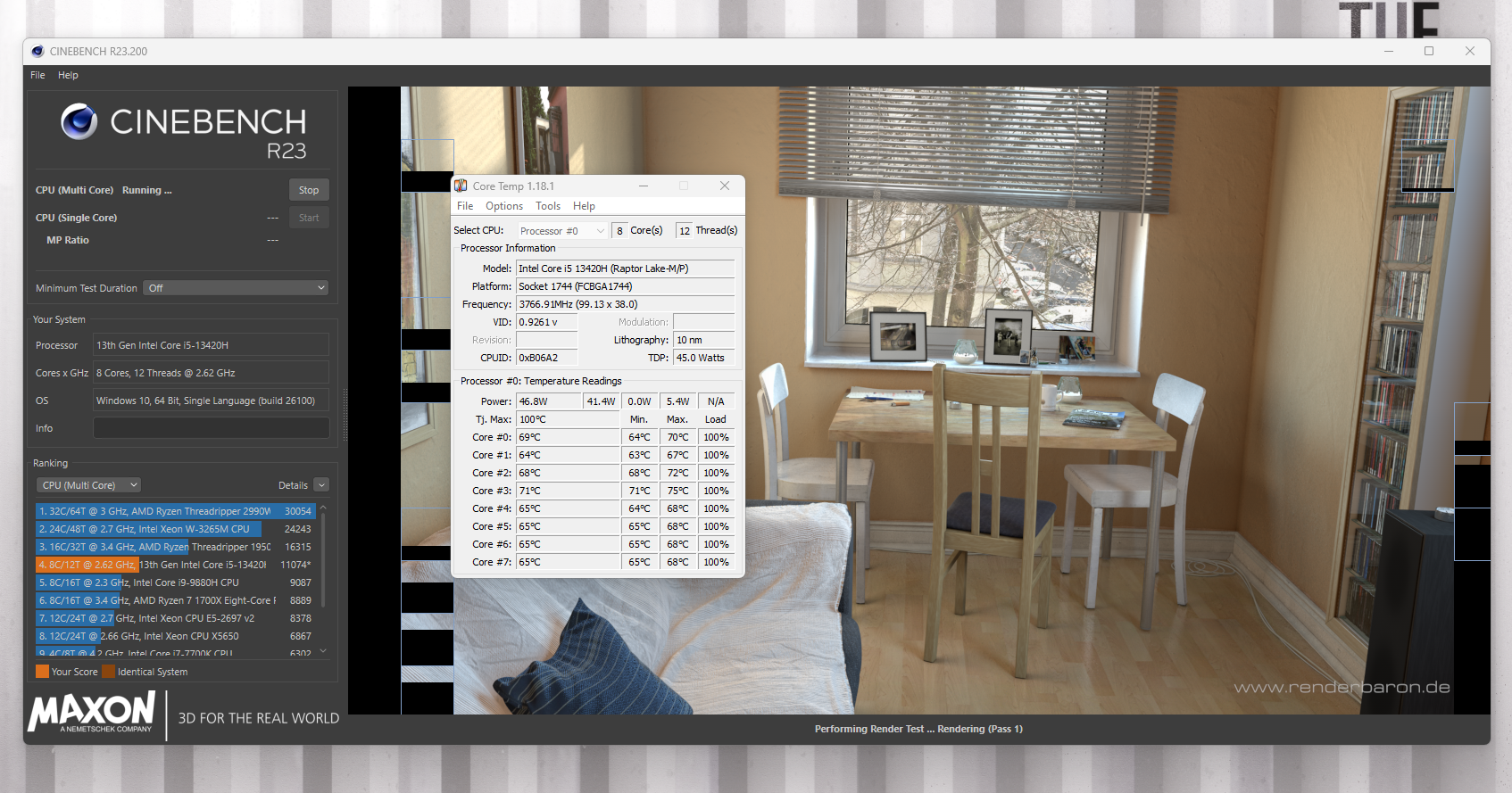Screen dimensions: 1512x793
Task: Click the Core Temp Frequency value
Action: pos(625,304)
